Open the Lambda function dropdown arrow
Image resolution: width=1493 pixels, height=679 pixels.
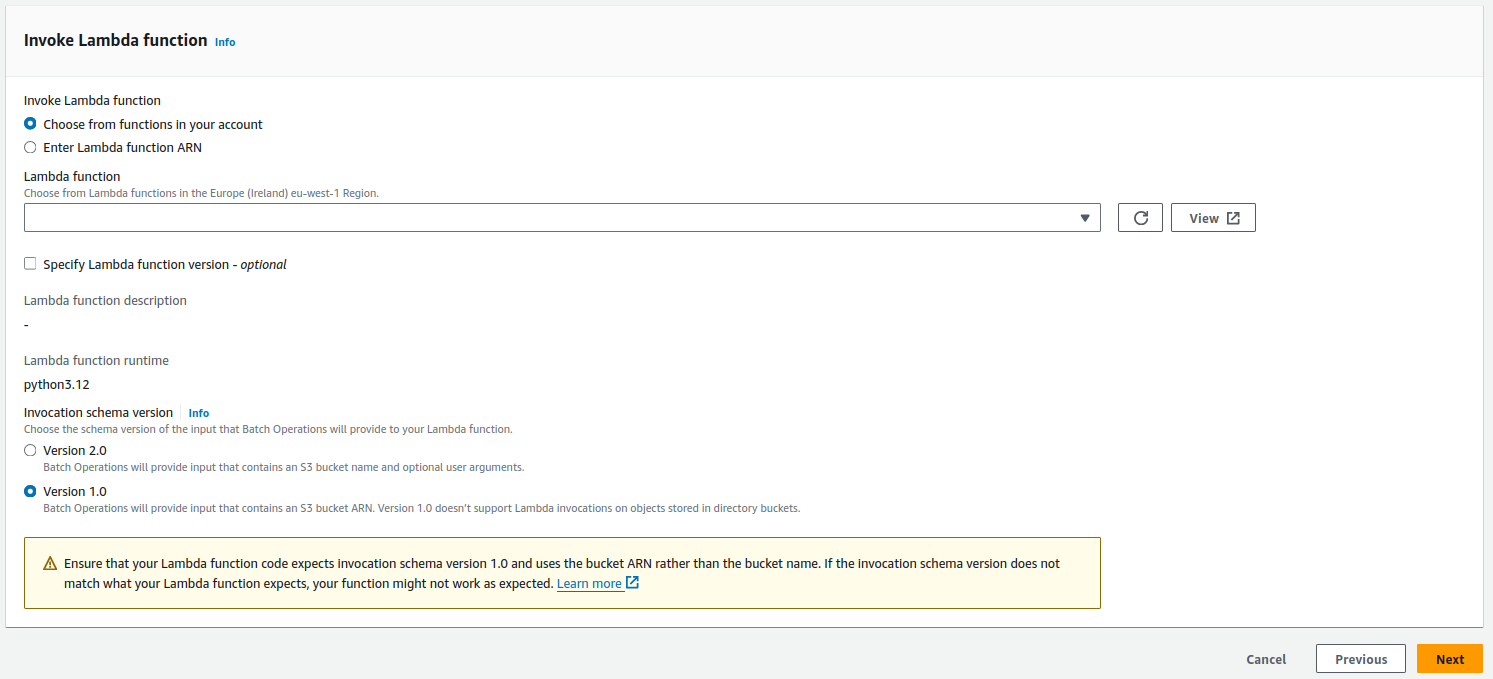1085,218
